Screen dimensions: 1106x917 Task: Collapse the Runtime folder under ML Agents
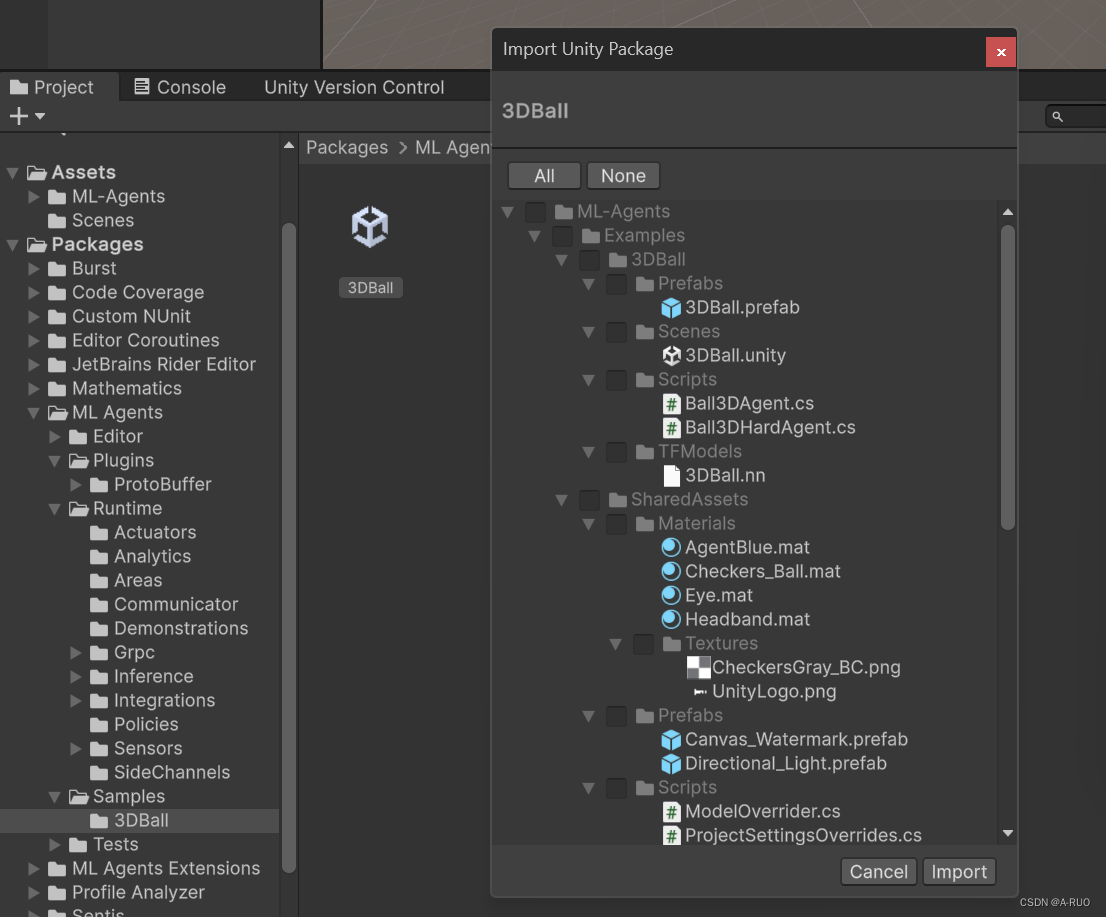pyautogui.click(x=56, y=508)
